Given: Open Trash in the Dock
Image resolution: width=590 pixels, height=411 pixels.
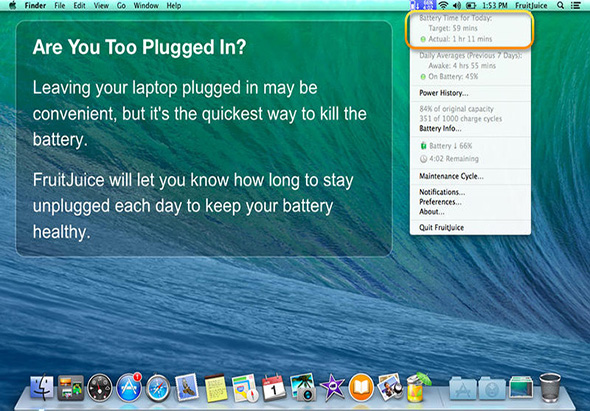Looking at the screenshot, I should click(x=550, y=388).
